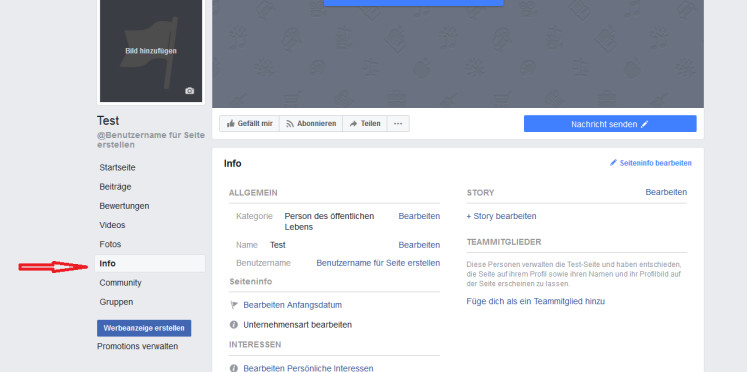The image size is (747, 372).
Task: Send a message with Nachricht senden
Action: click(x=610, y=124)
